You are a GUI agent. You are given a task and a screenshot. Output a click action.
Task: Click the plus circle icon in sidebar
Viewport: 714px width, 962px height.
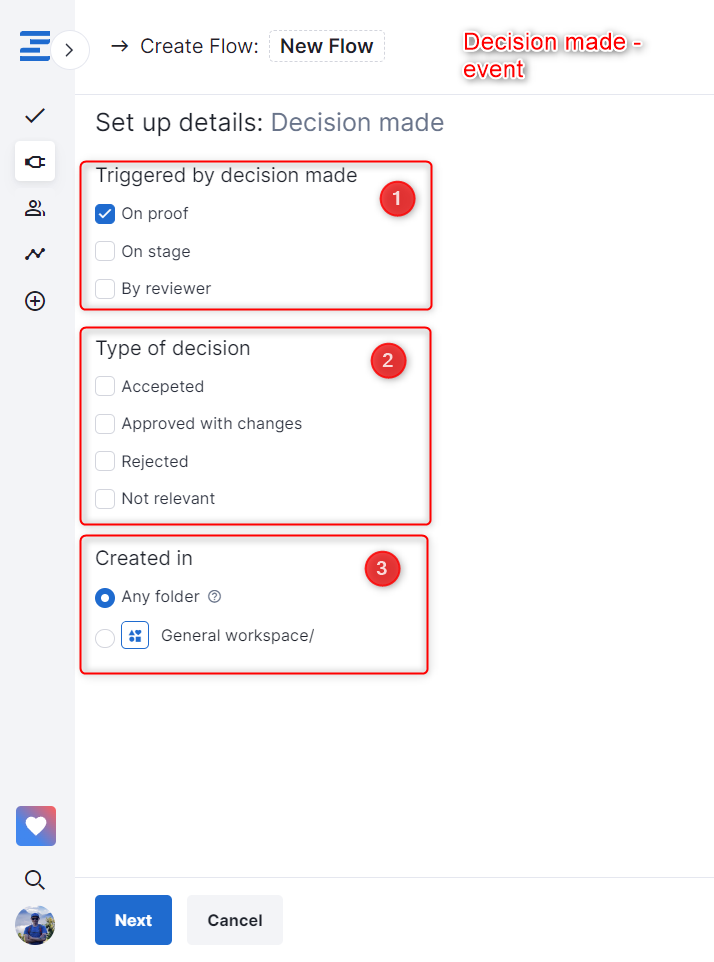pos(35,300)
